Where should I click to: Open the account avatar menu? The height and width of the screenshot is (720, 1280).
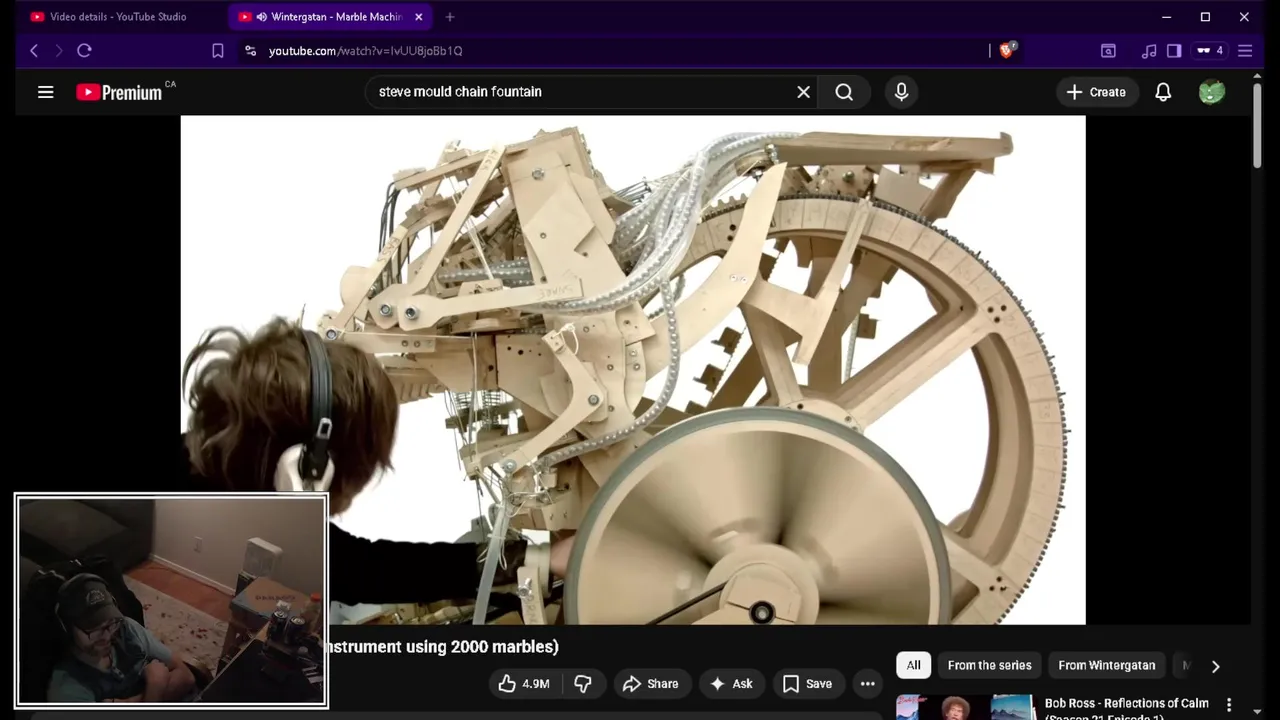pos(1211,92)
